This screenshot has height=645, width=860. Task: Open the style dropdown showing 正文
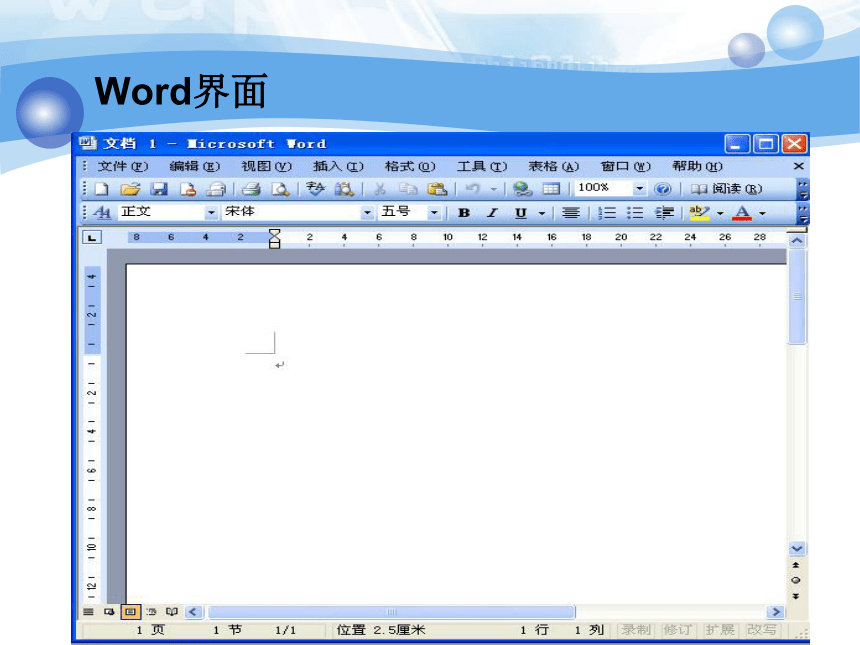[x=211, y=212]
